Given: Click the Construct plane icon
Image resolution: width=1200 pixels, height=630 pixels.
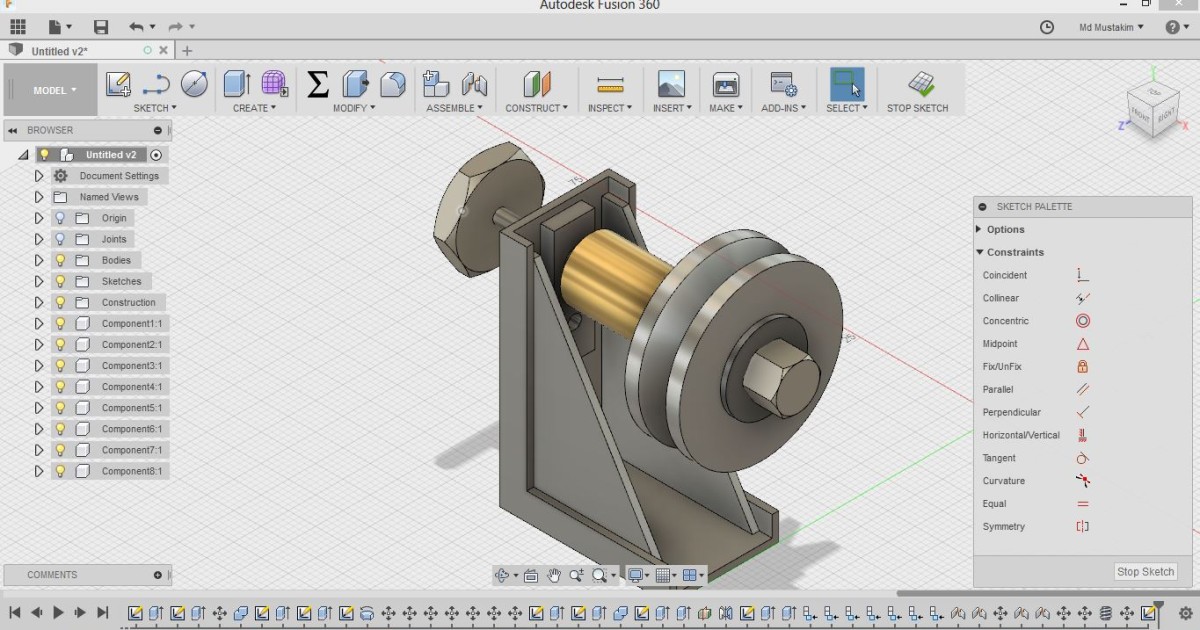Looking at the screenshot, I should [537, 84].
